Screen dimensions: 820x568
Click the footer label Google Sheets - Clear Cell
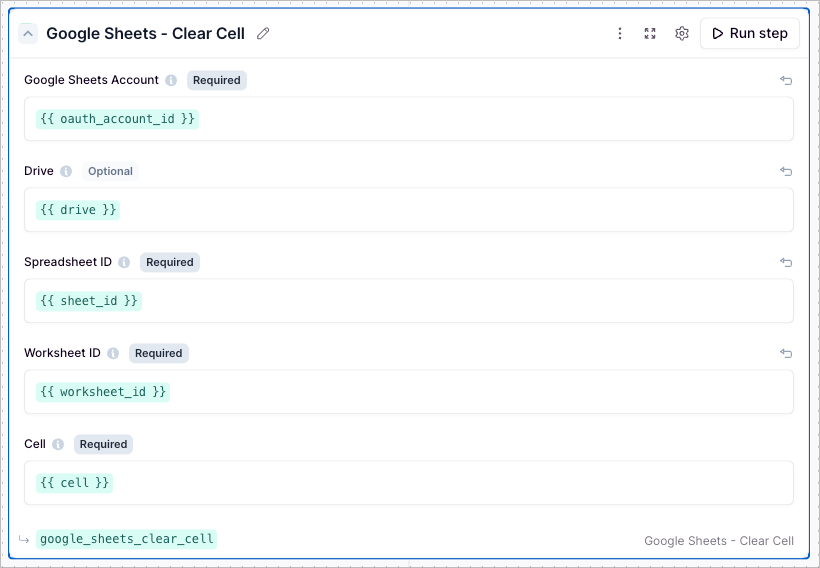pos(719,541)
